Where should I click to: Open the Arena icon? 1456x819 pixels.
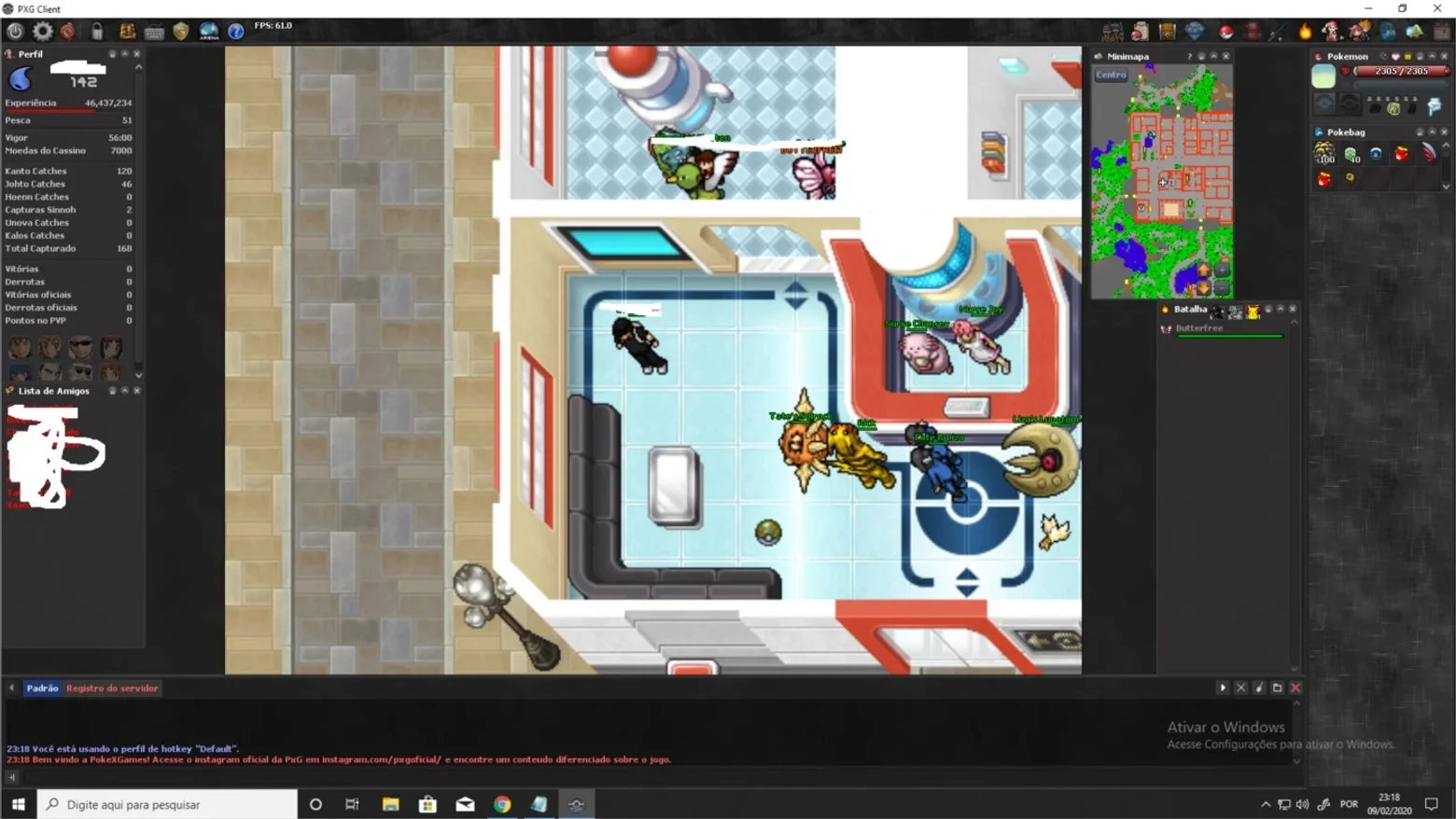pyautogui.click(x=209, y=32)
